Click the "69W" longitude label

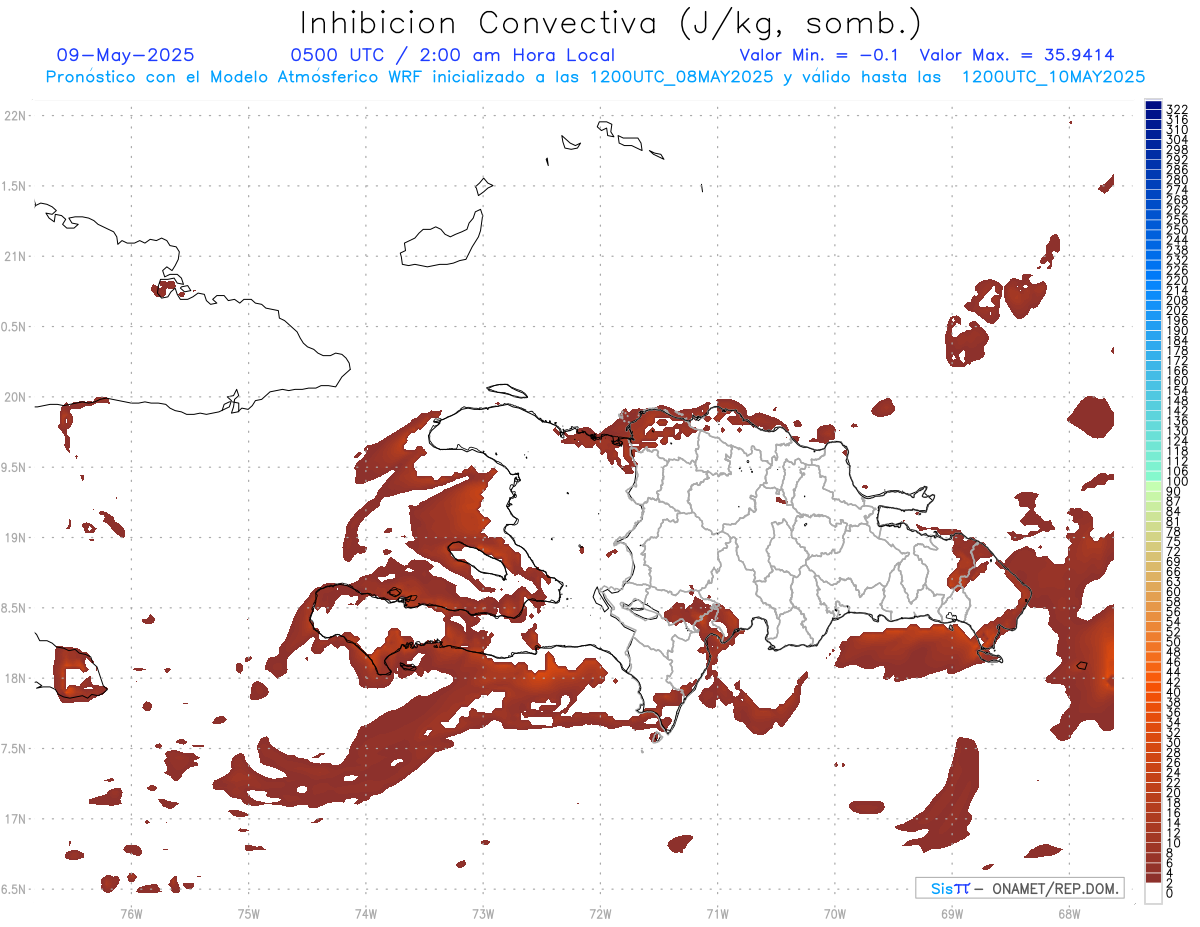[x=952, y=913]
